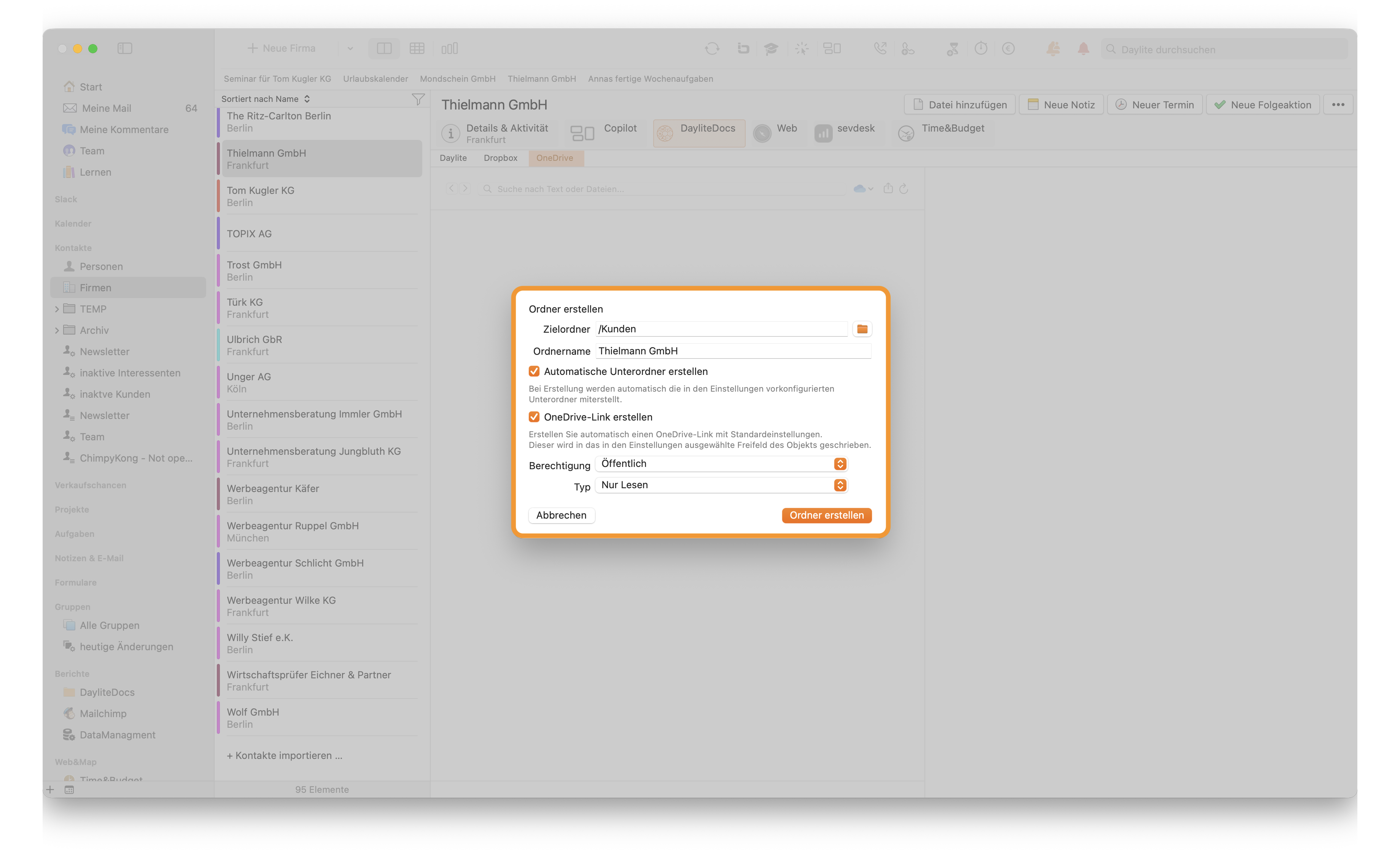
Task: Open the Berechtigung dropdown
Action: click(721, 464)
